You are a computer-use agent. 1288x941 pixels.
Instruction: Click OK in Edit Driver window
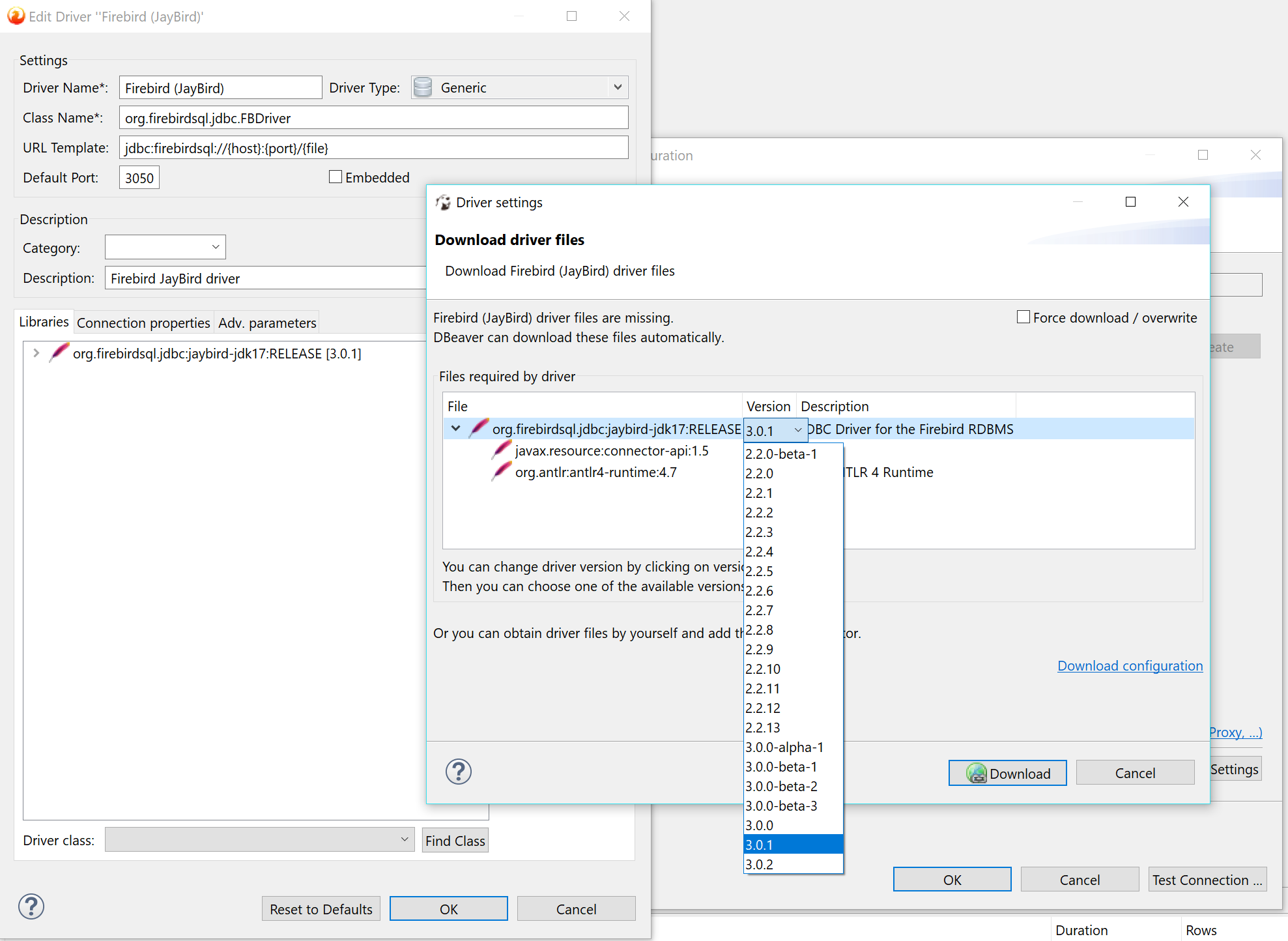pos(448,909)
